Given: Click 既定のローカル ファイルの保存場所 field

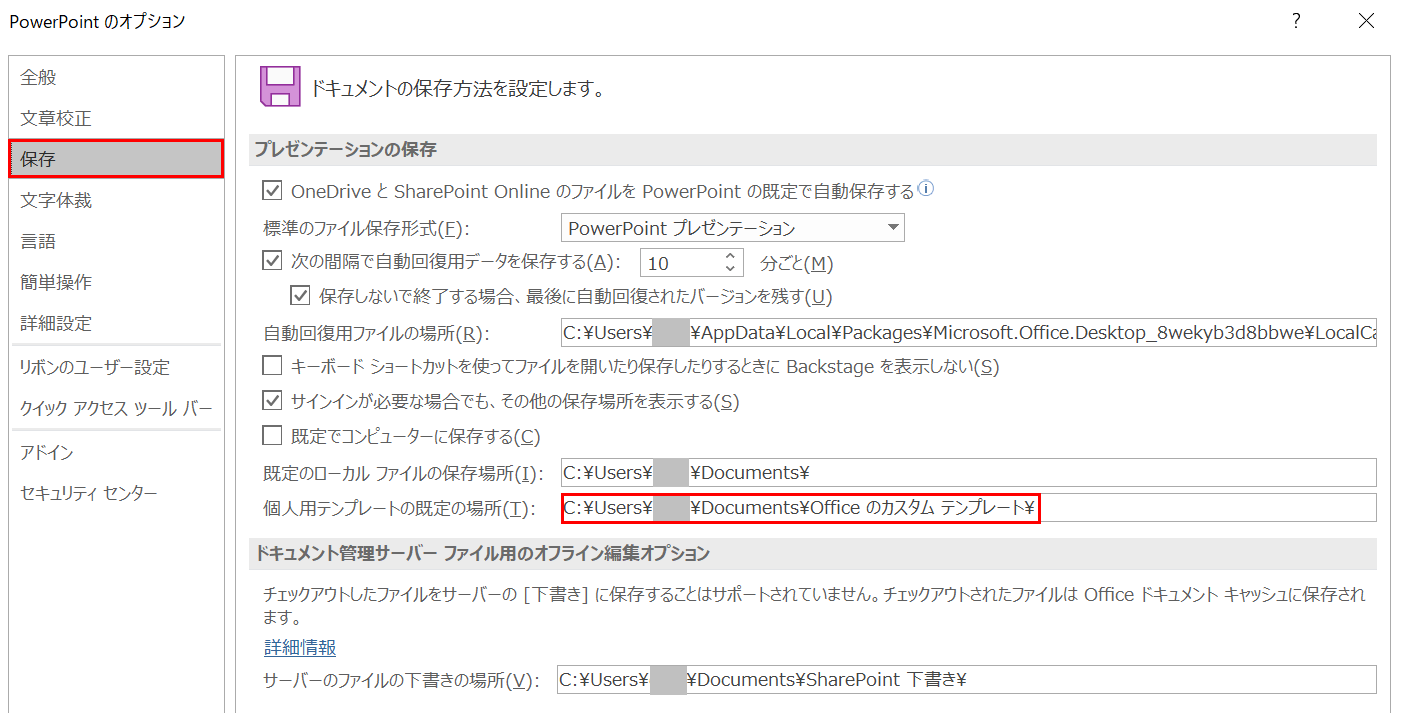Looking at the screenshot, I should 968,472.
